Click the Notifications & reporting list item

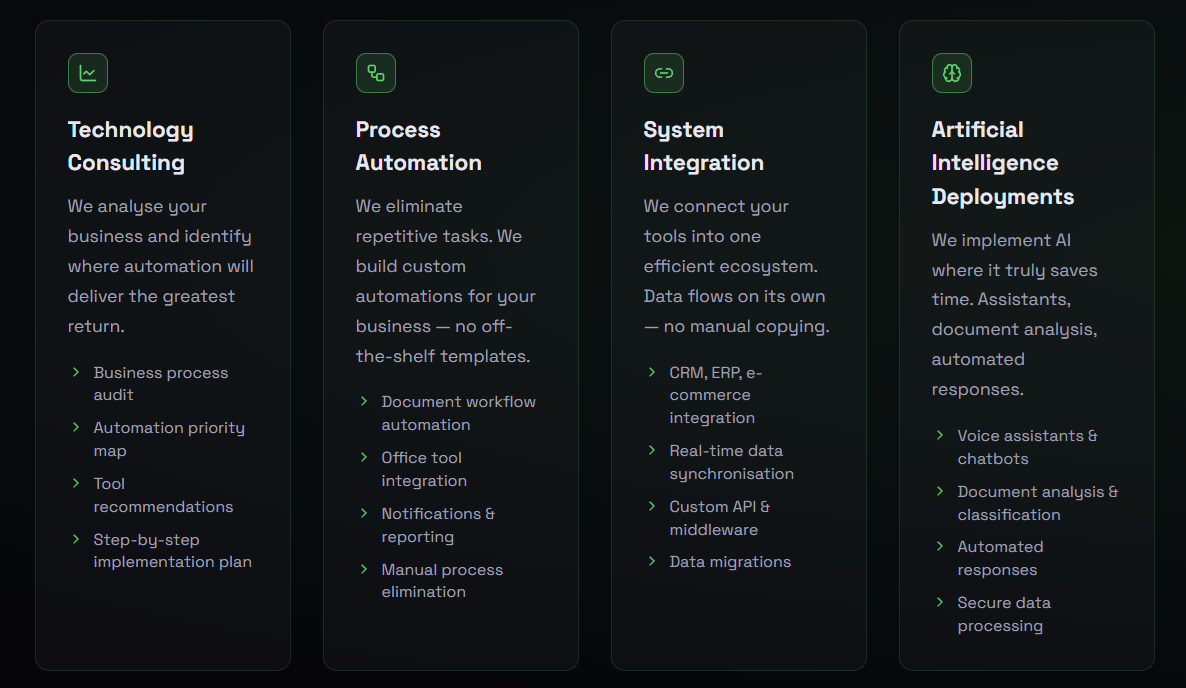point(438,525)
